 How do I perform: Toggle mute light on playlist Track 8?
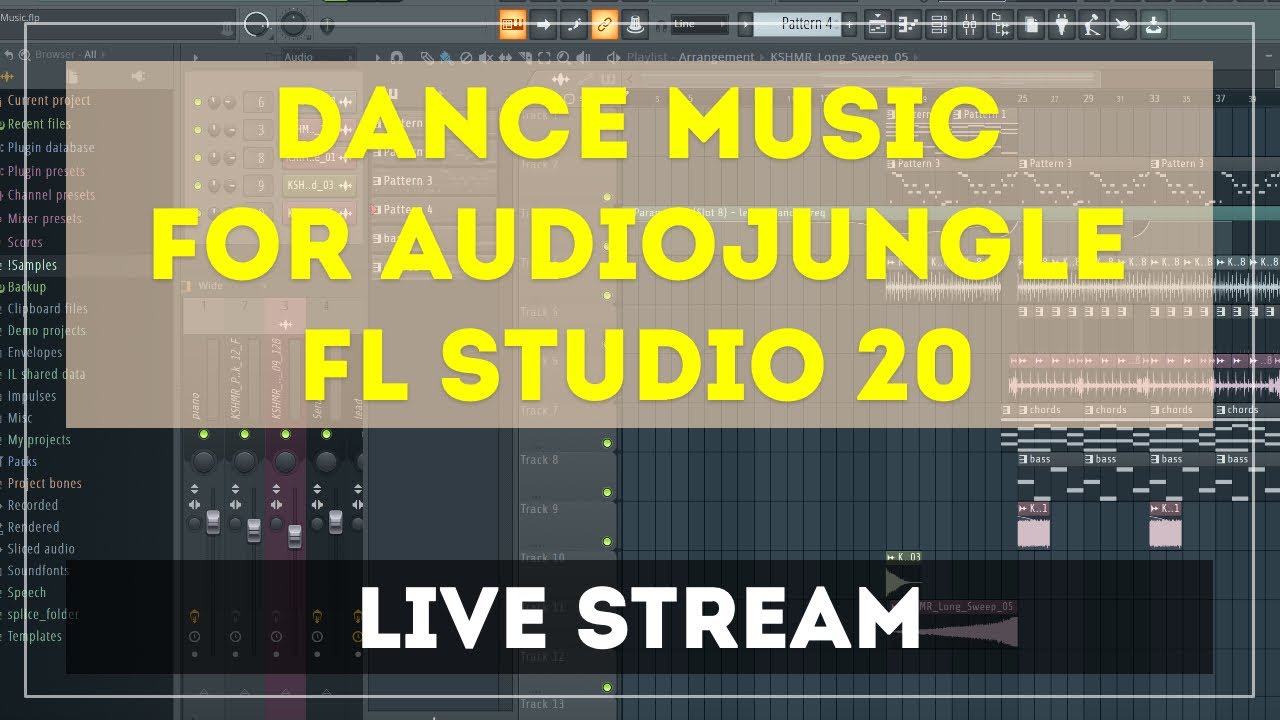coord(607,492)
